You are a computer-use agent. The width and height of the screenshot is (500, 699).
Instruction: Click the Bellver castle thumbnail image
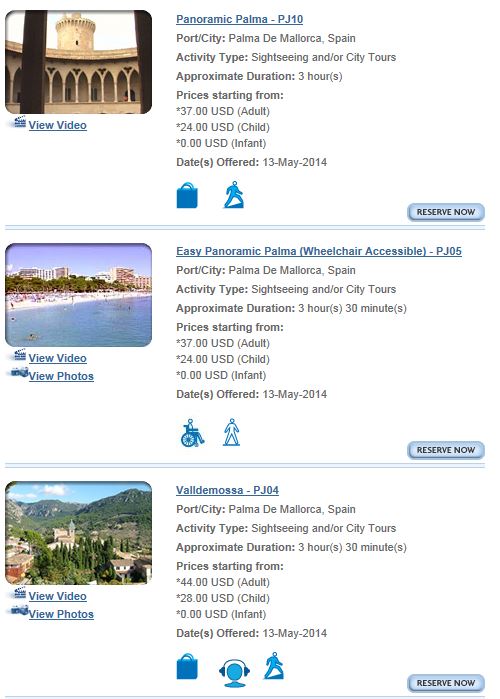(x=78, y=62)
